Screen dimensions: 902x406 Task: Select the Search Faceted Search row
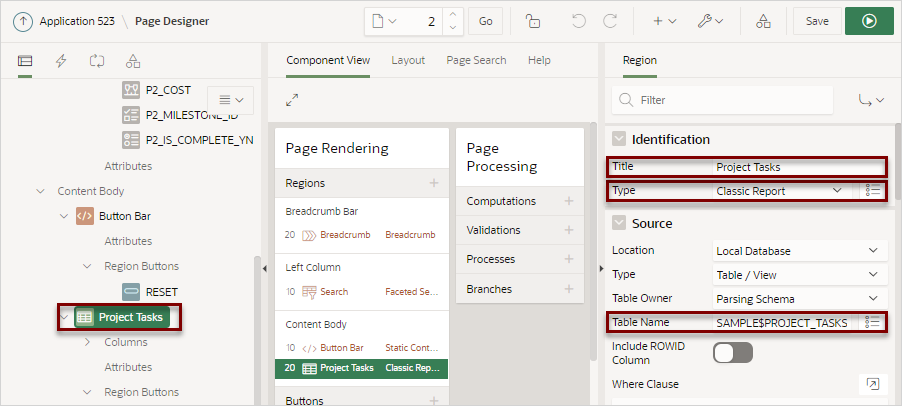(361, 292)
